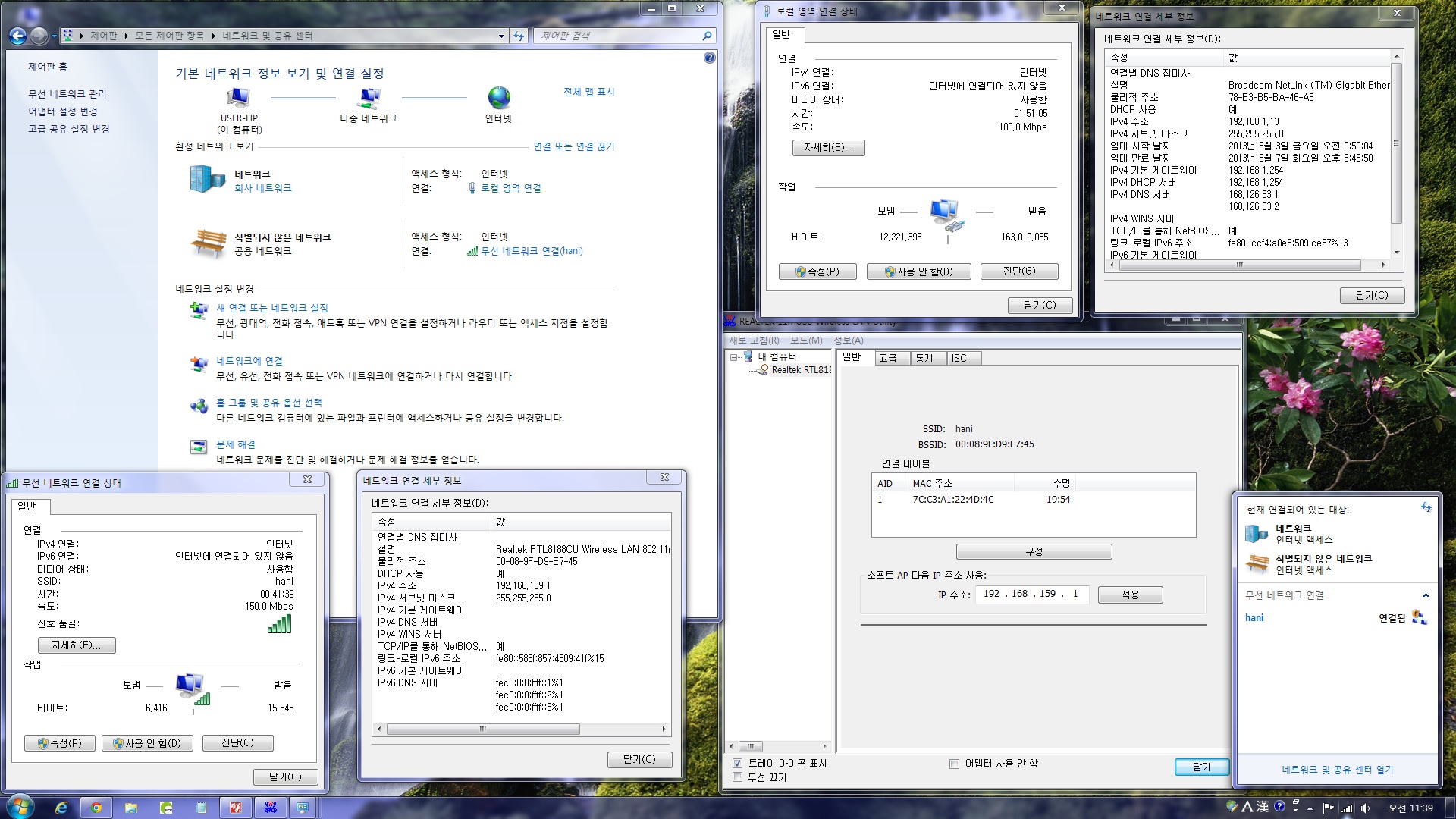The width and height of the screenshot is (1456, 819).
Task: Click the 네트워크 및 공유 센터 열기 link
Action: tap(1338, 770)
